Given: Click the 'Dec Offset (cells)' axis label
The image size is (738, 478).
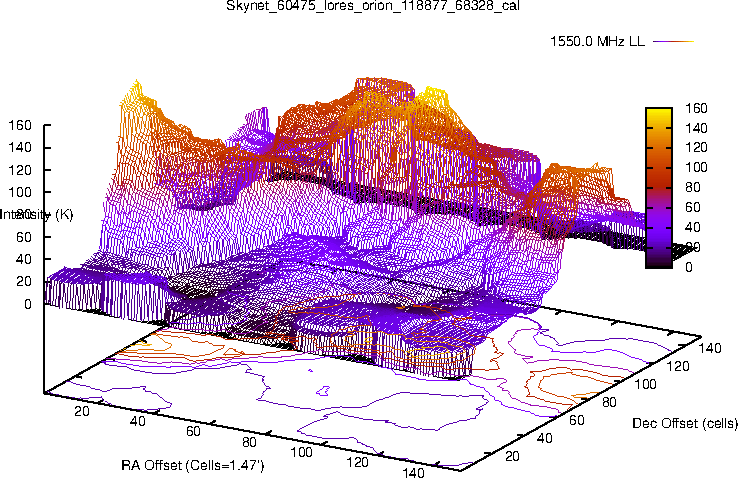Looking at the screenshot, I should [x=685, y=423].
